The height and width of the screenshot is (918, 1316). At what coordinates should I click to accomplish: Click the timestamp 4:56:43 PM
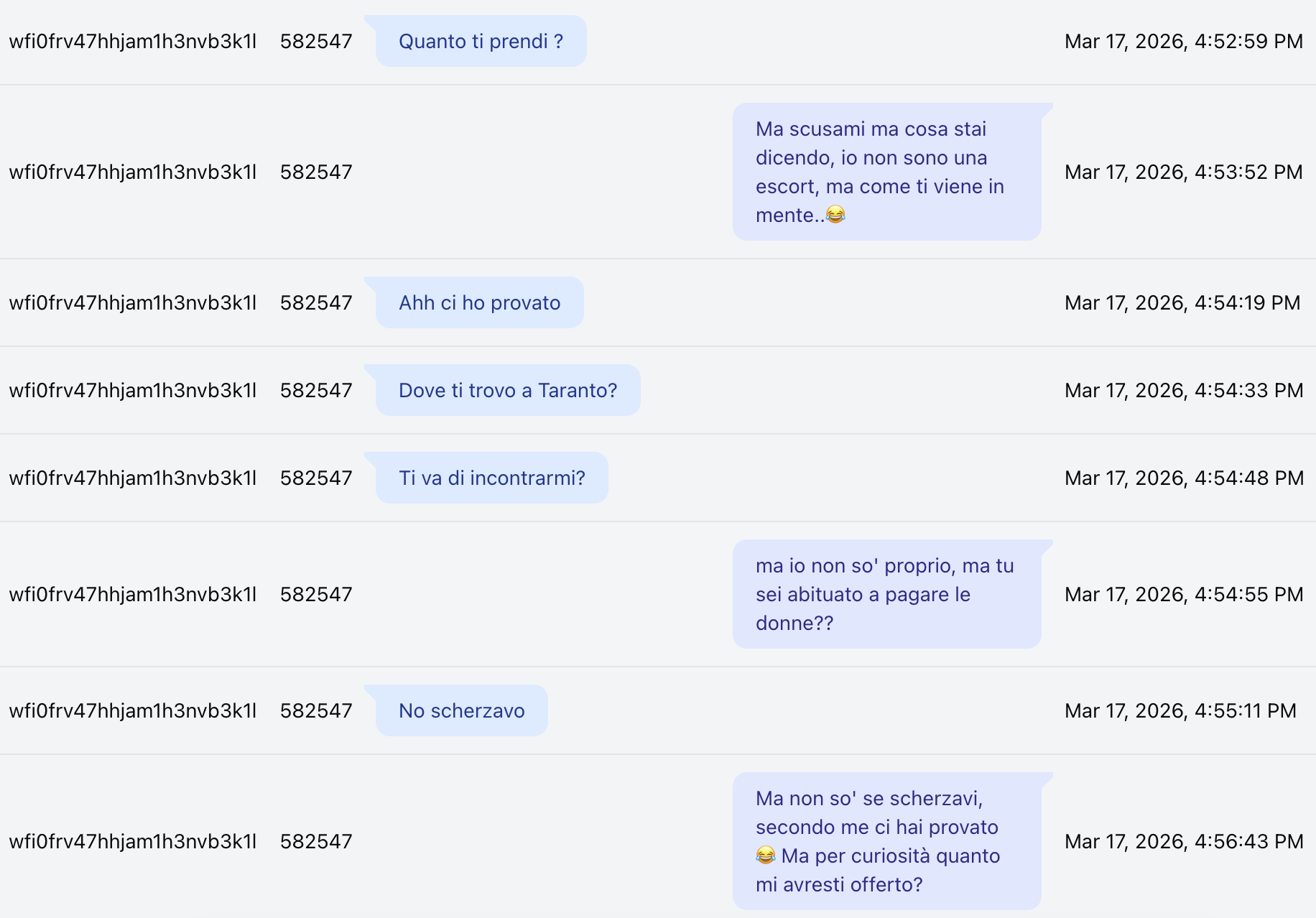click(1183, 842)
